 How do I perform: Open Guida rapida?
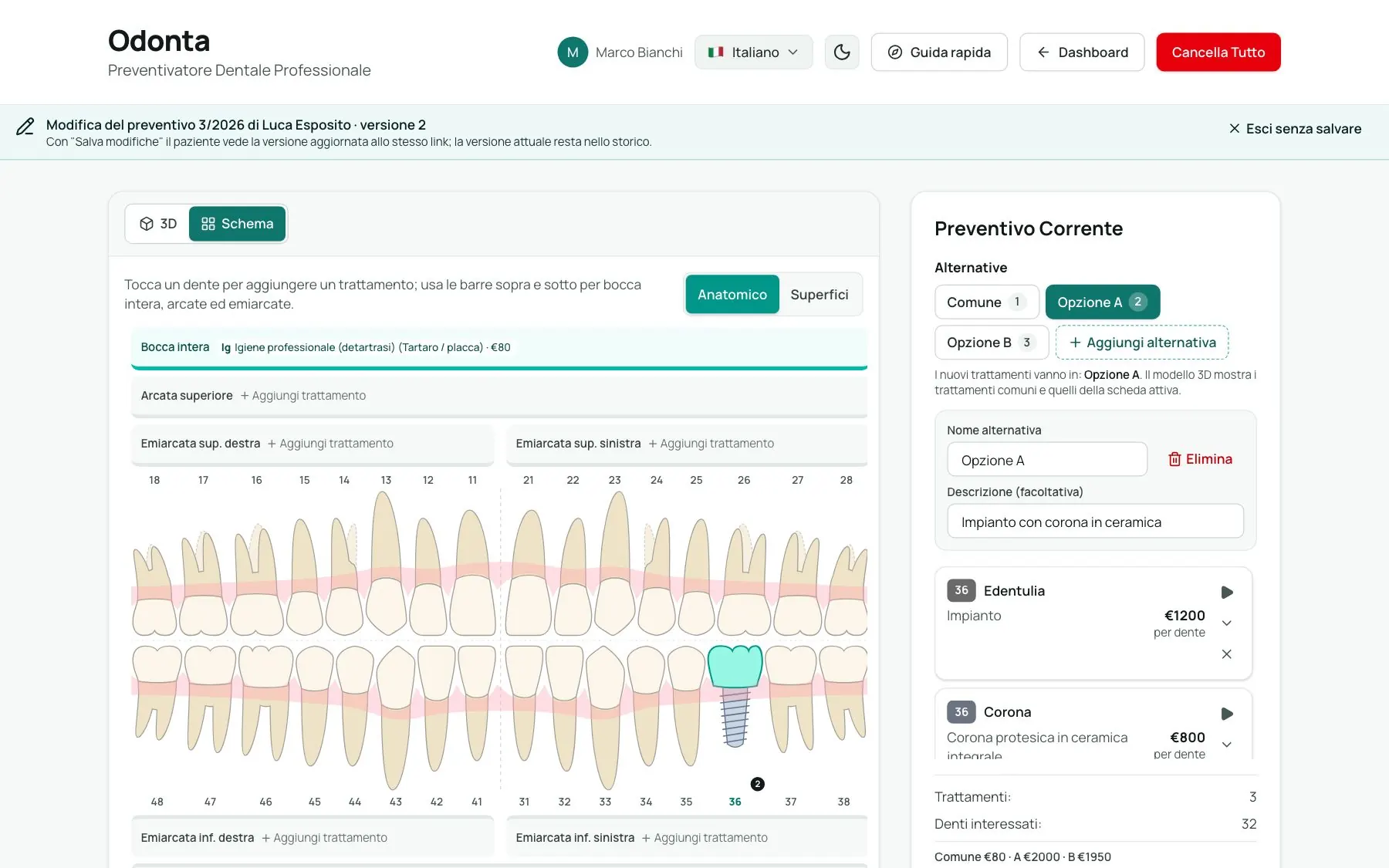(x=939, y=52)
